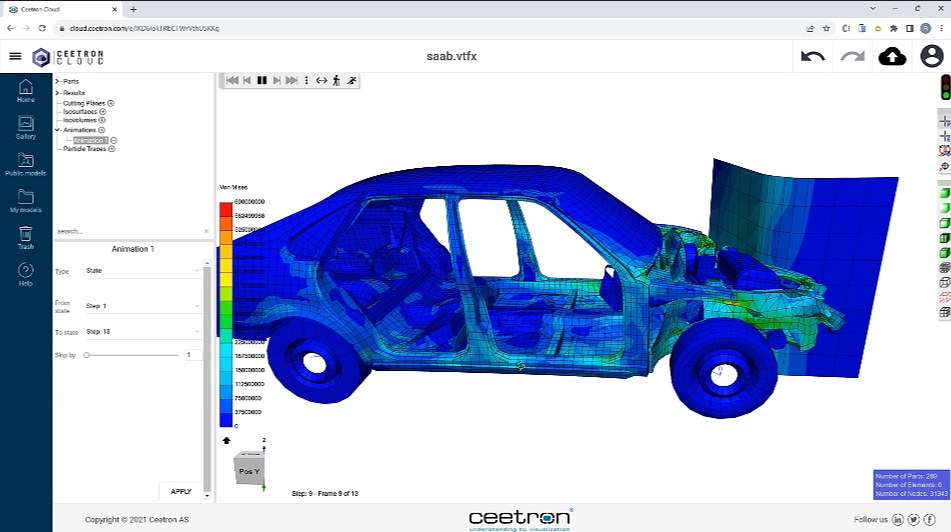The image size is (951, 532).
Task: Open the Help section
Action: (x=25, y=274)
